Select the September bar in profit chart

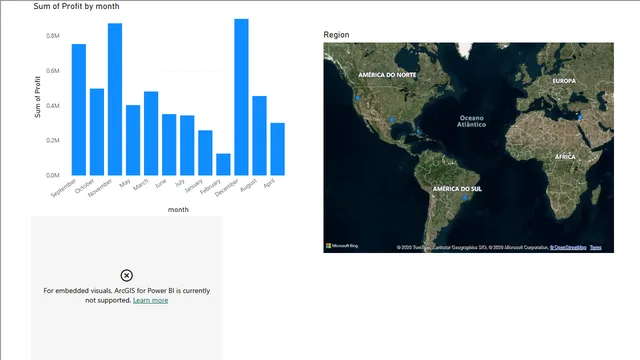(x=79, y=110)
